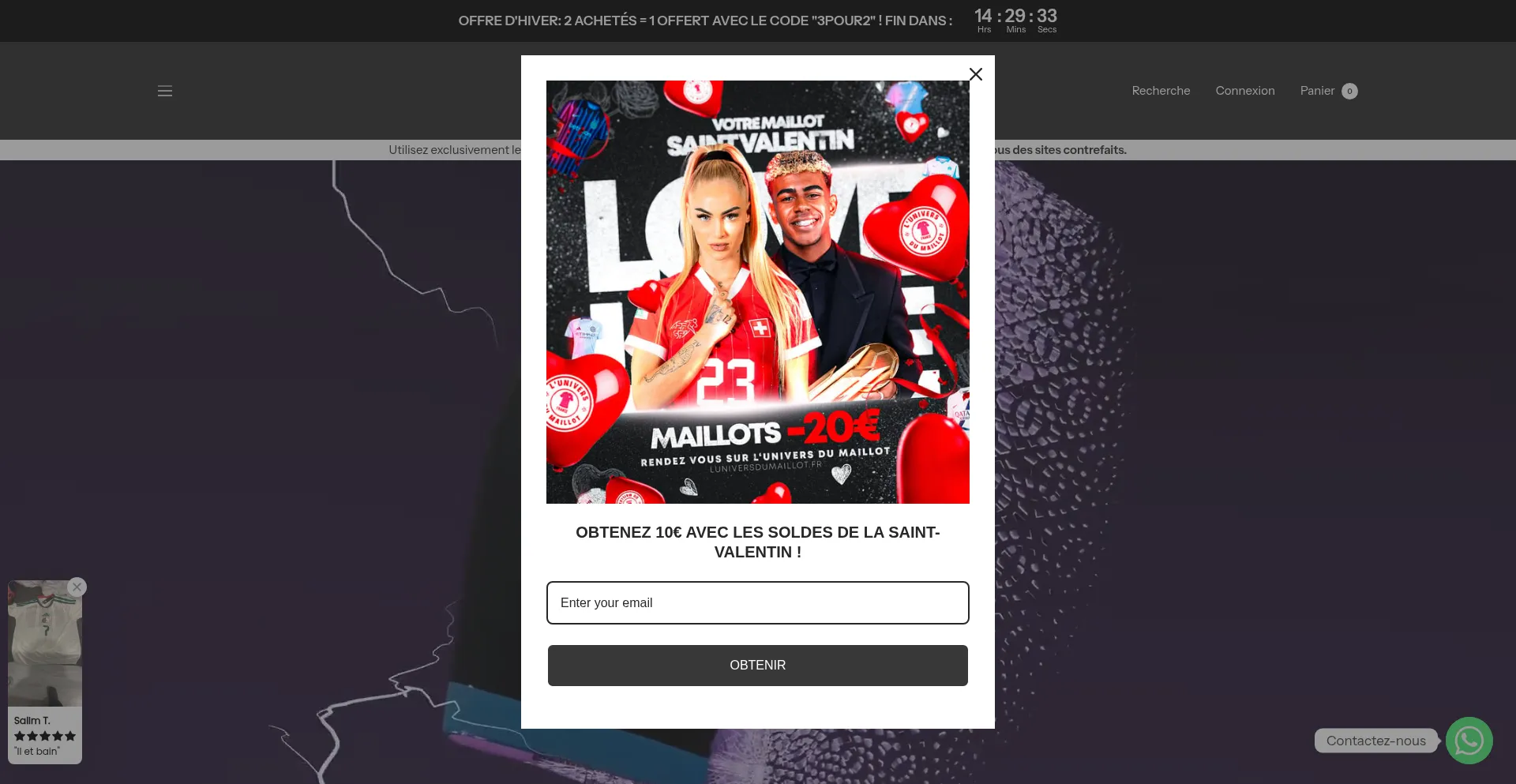Click the Panier cart count badge
The width and height of the screenshot is (1516, 784).
pyautogui.click(x=1349, y=92)
